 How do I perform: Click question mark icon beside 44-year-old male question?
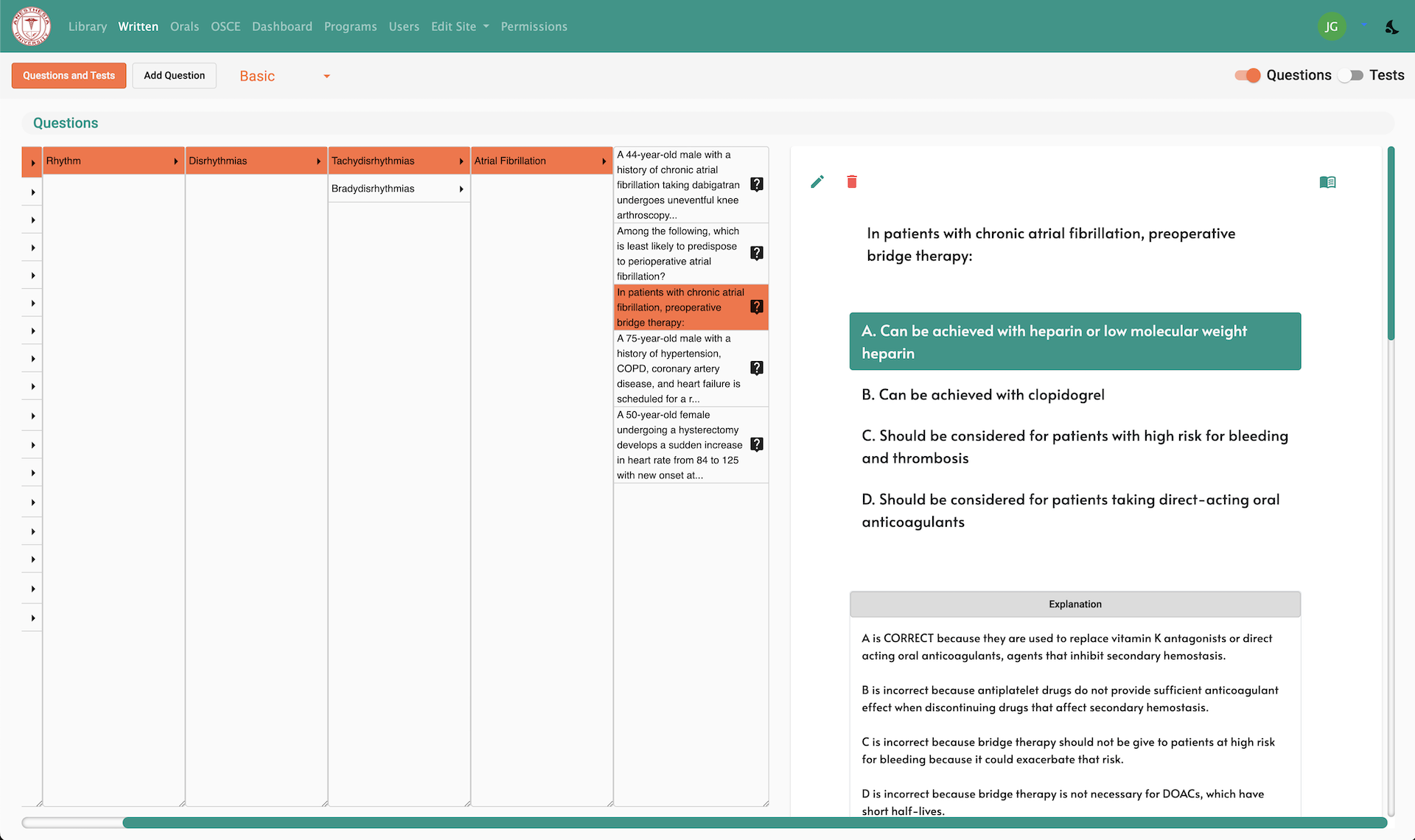(x=757, y=184)
